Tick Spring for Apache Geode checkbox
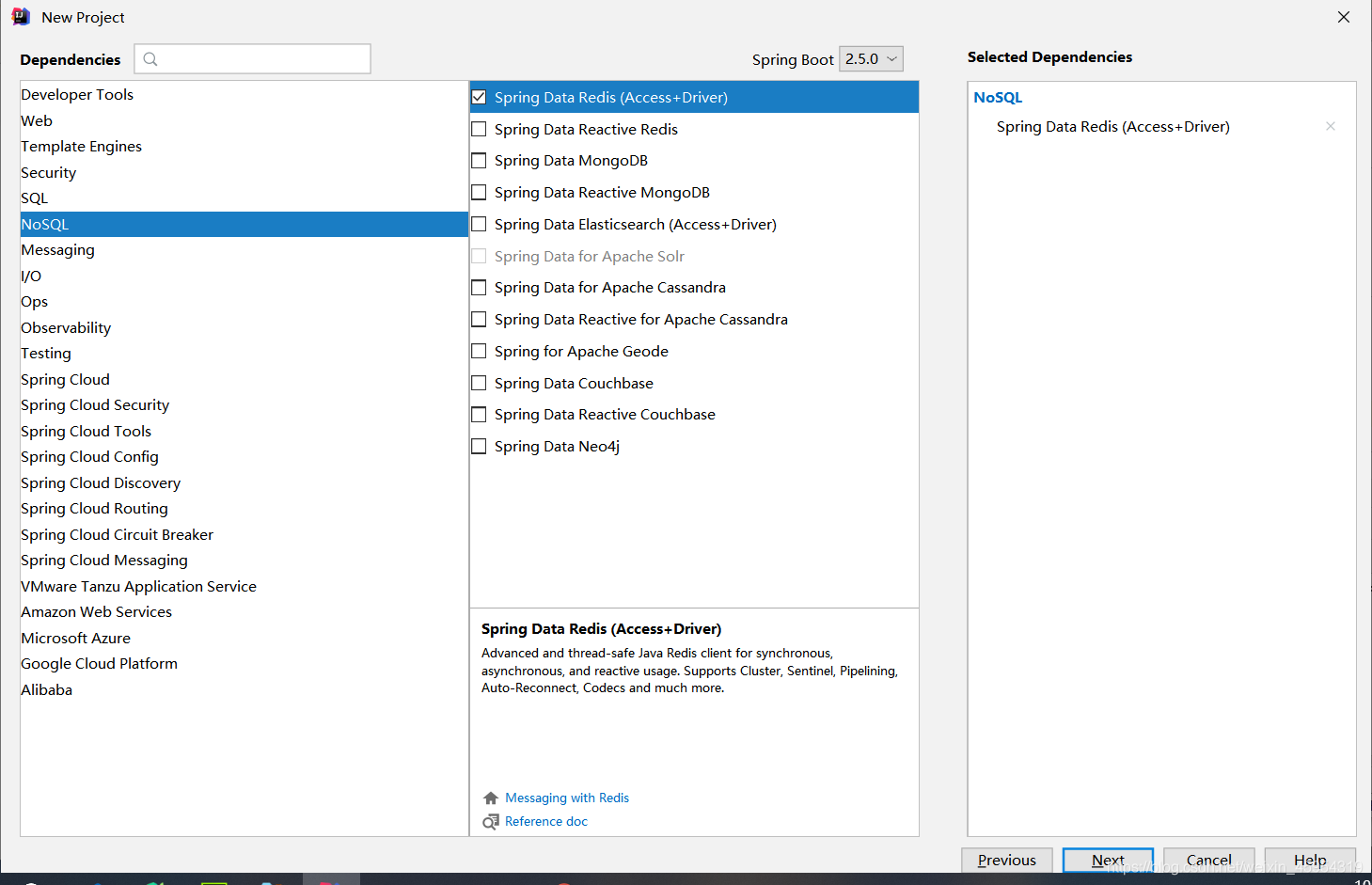 click(479, 351)
